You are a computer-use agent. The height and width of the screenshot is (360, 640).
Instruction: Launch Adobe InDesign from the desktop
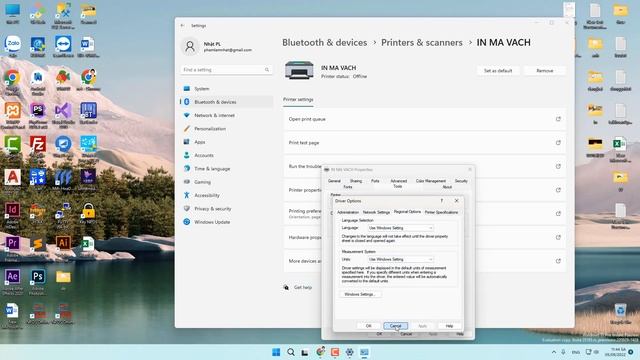click(13, 213)
